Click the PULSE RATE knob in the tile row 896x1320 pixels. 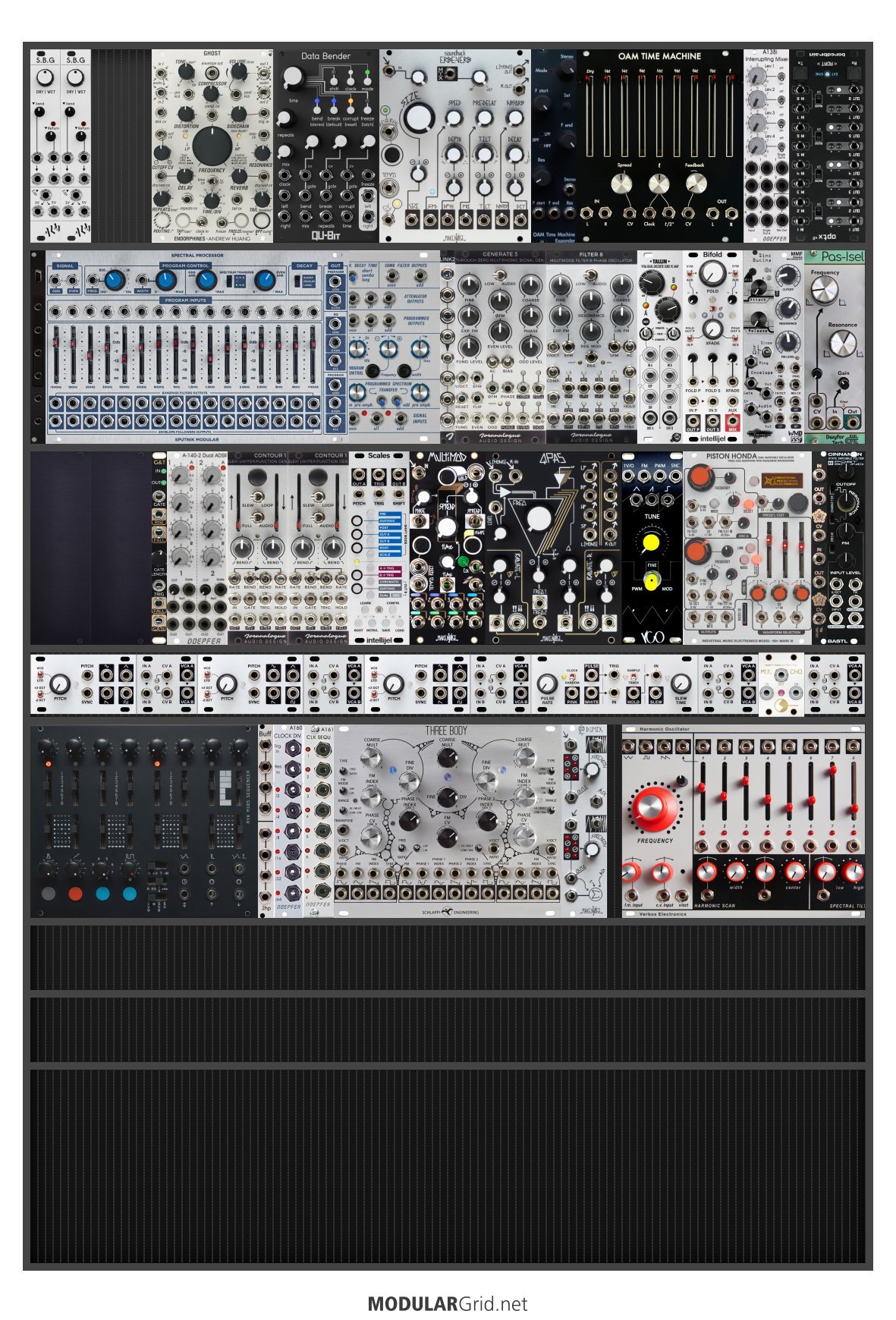tap(547, 683)
